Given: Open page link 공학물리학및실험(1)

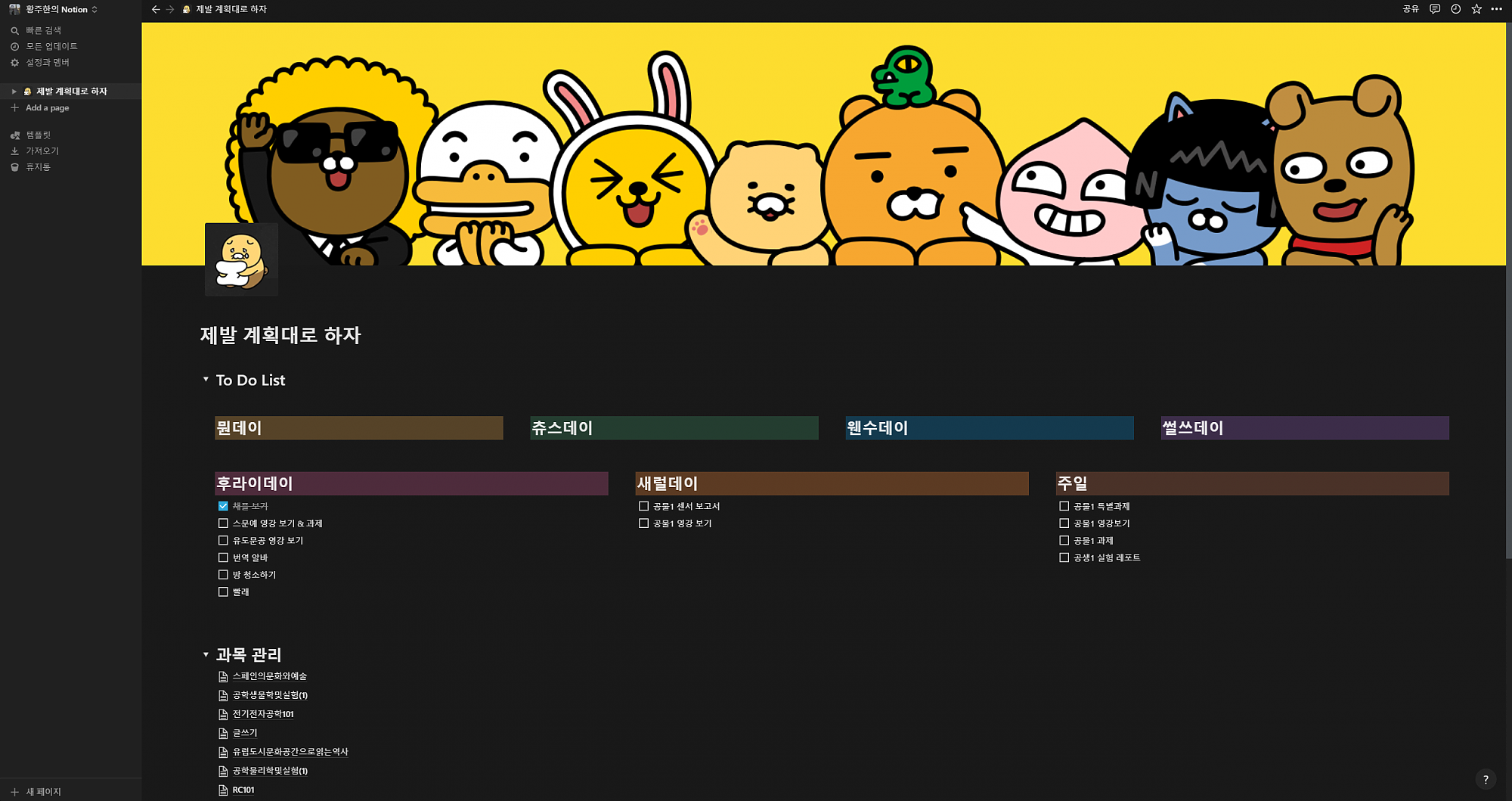Looking at the screenshot, I should pos(270,771).
